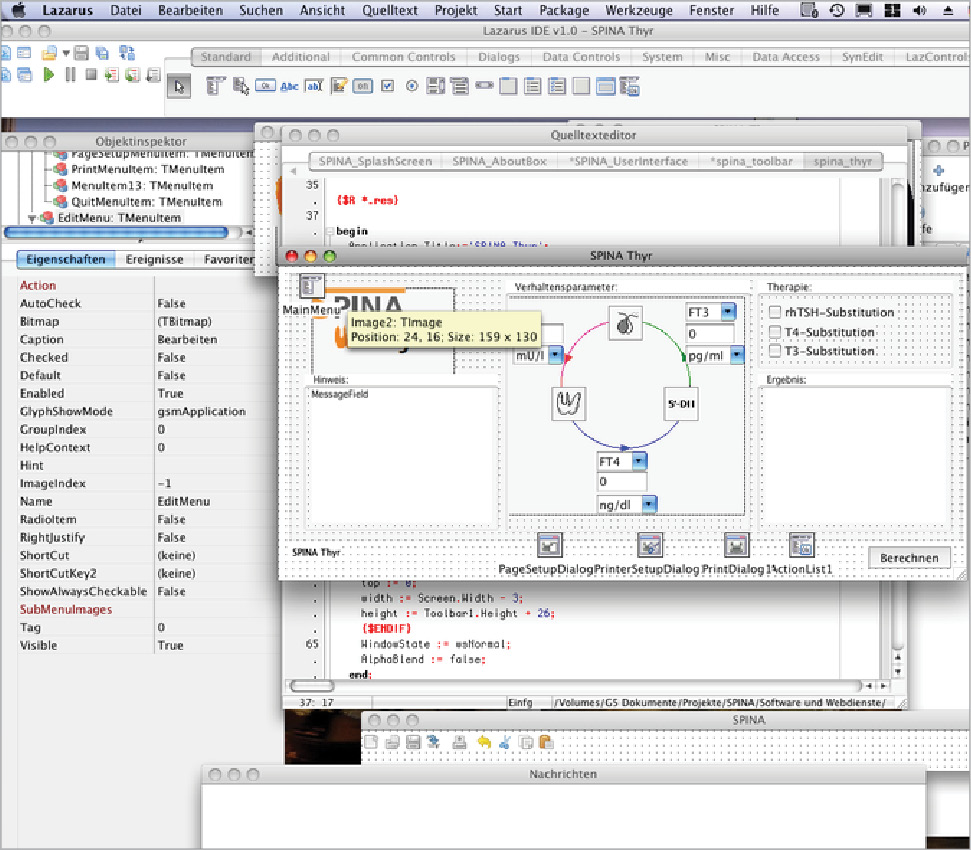Open the Projekt menu in the menu bar
This screenshot has width=971, height=850.
(x=456, y=10)
